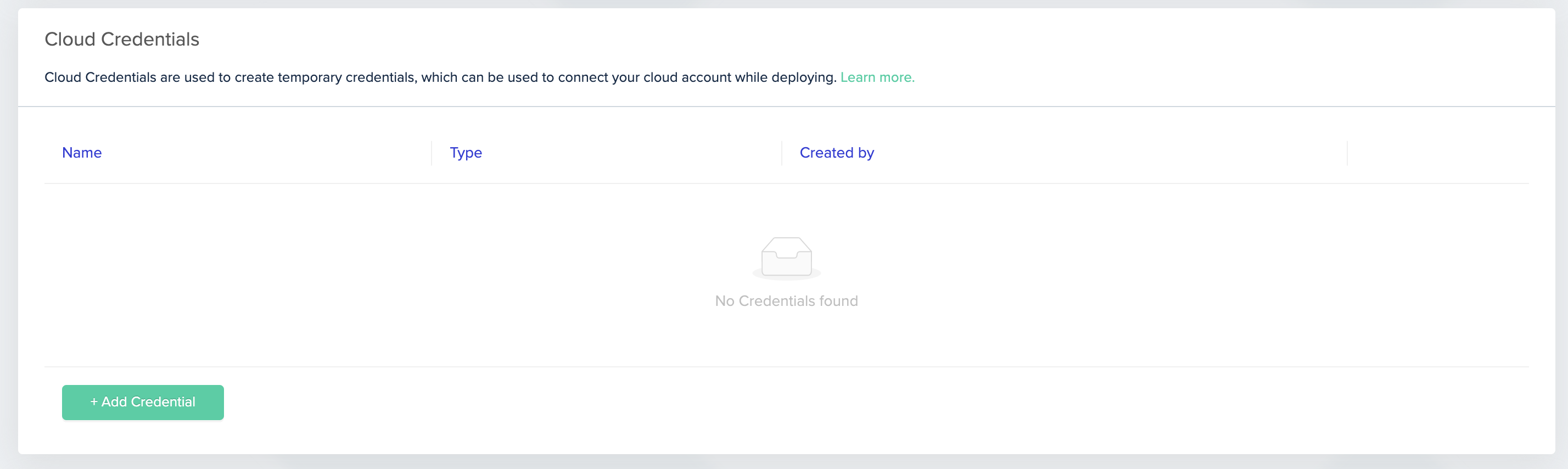The height and width of the screenshot is (469, 1568).
Task: Select the Name column header
Action: (82, 153)
